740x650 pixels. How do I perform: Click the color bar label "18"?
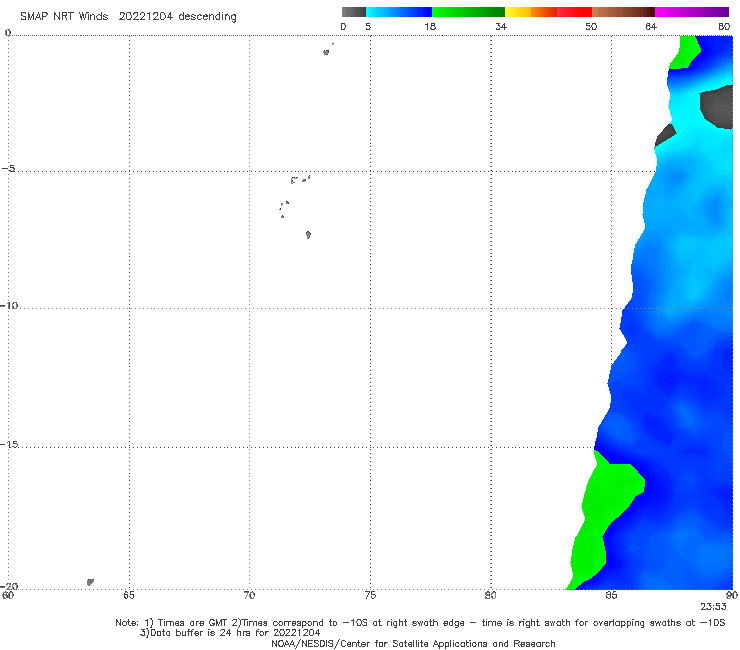[430, 26]
